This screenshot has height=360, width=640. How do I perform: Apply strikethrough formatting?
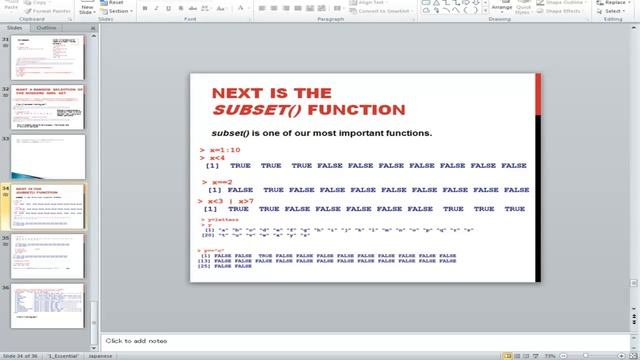pyautogui.click(x=193, y=9)
